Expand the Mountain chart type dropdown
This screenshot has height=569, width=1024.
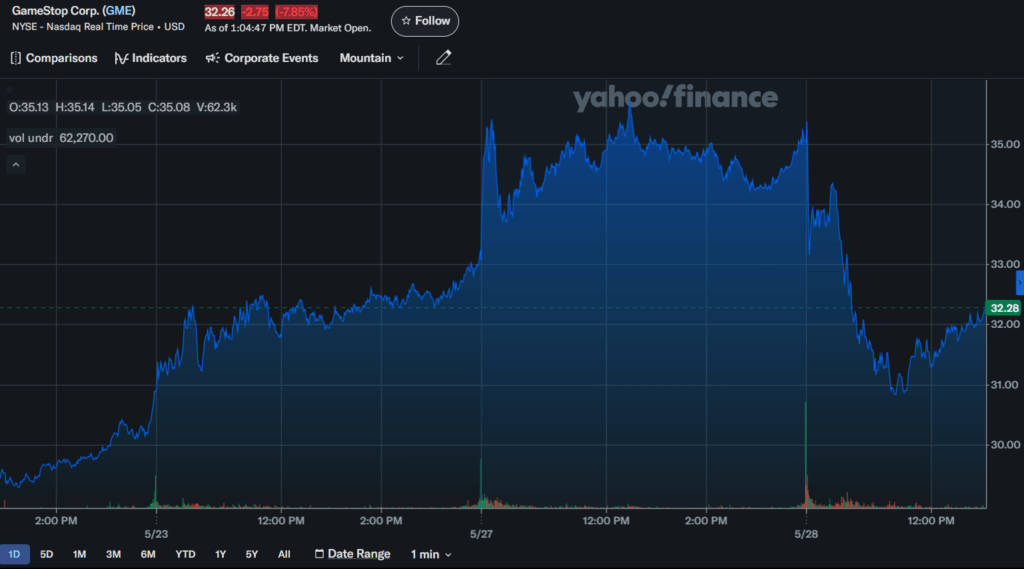[x=372, y=58]
